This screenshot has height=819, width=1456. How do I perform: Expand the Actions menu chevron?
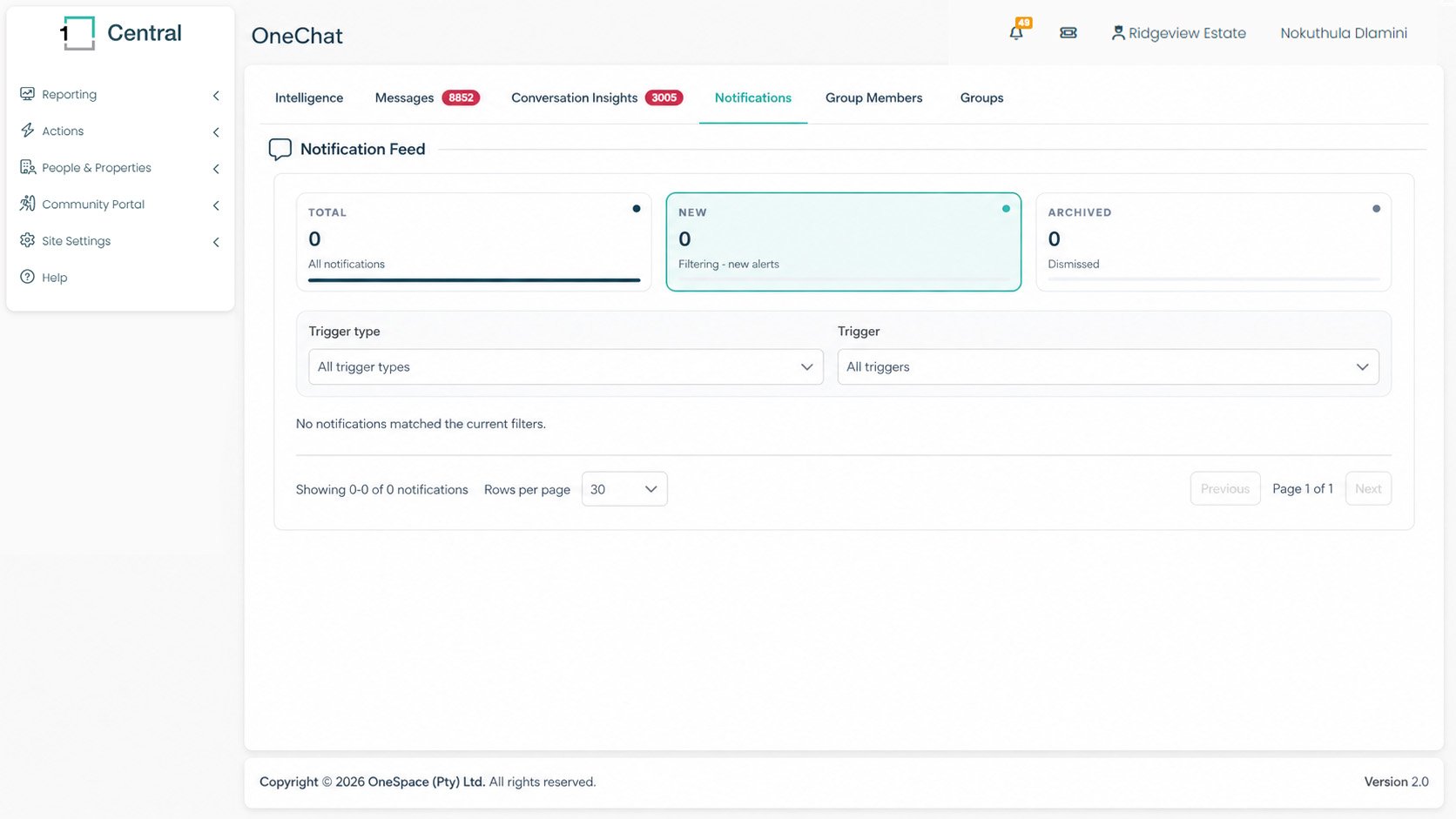pyautogui.click(x=216, y=131)
